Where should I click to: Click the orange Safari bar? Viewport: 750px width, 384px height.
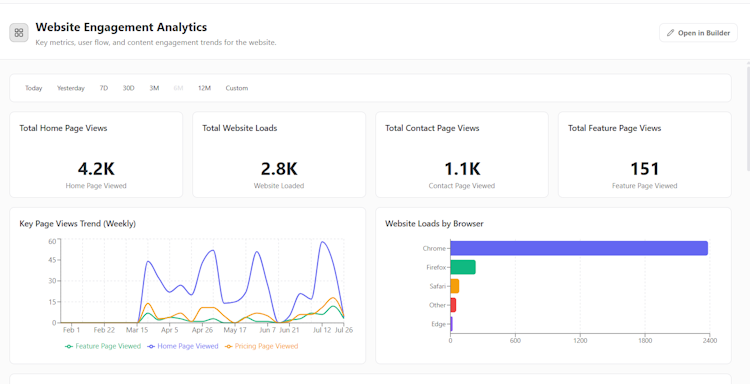coord(455,286)
